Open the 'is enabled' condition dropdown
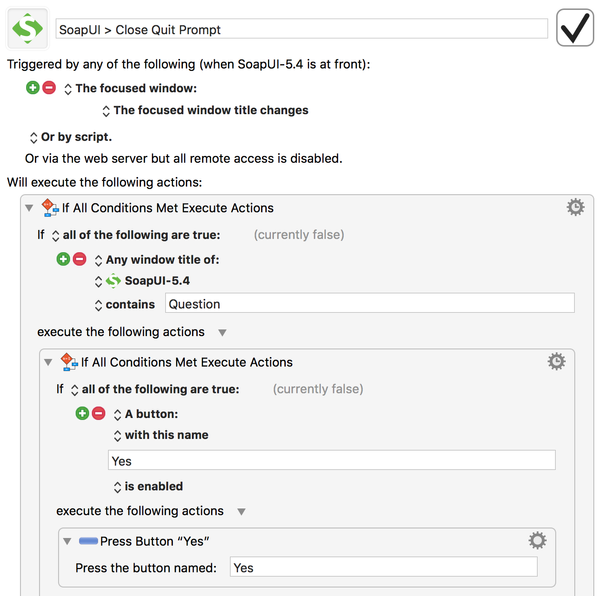 point(117,486)
